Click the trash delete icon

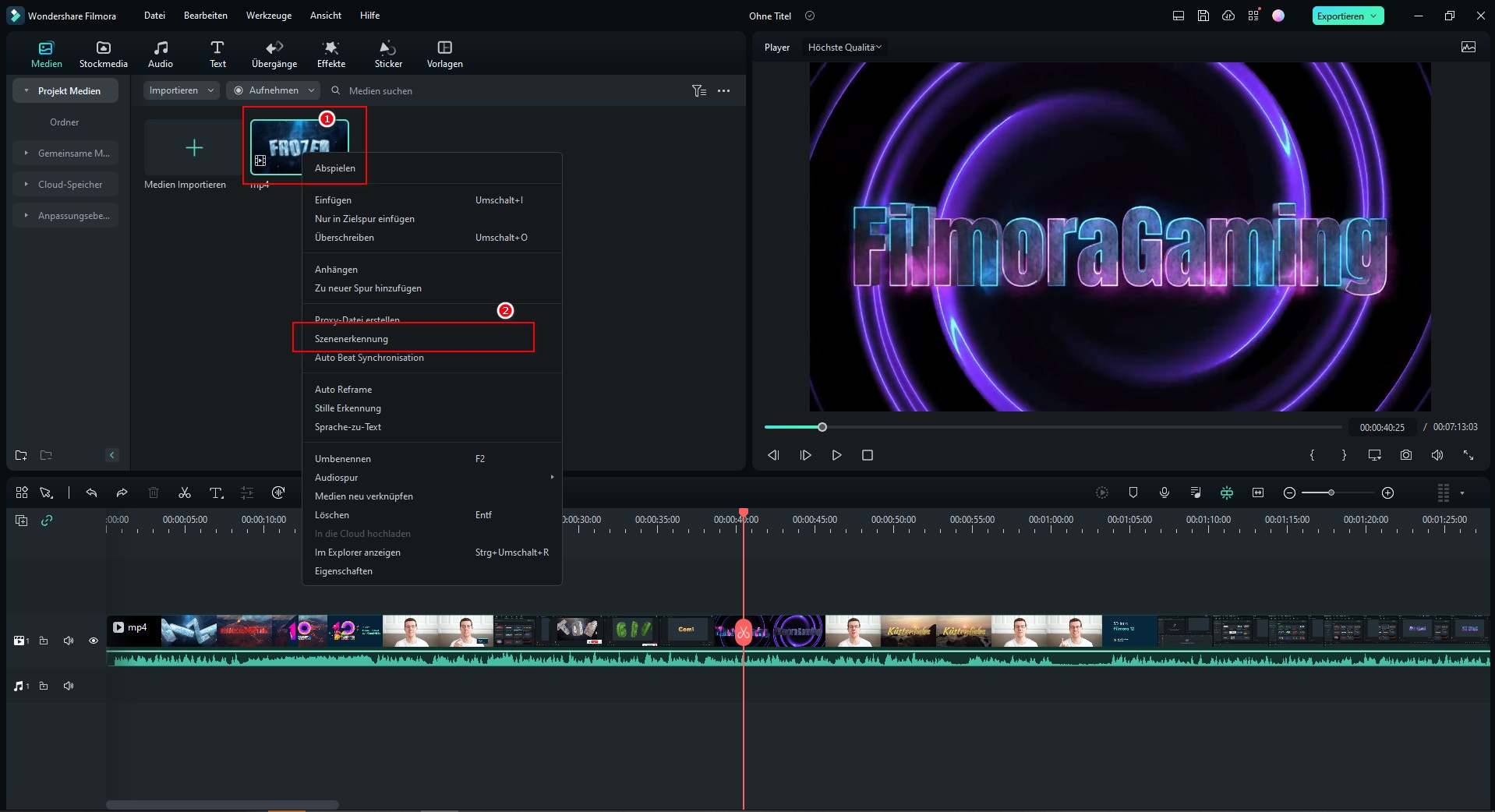coord(154,492)
